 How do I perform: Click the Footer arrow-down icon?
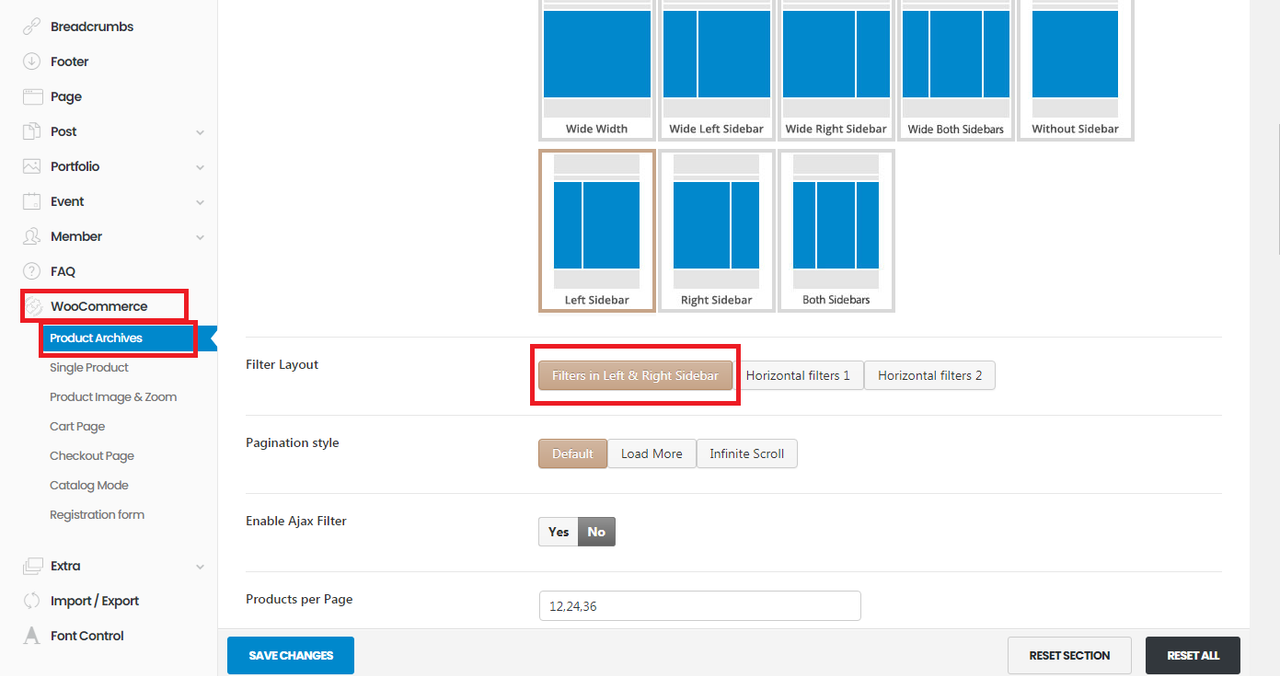pos(32,62)
